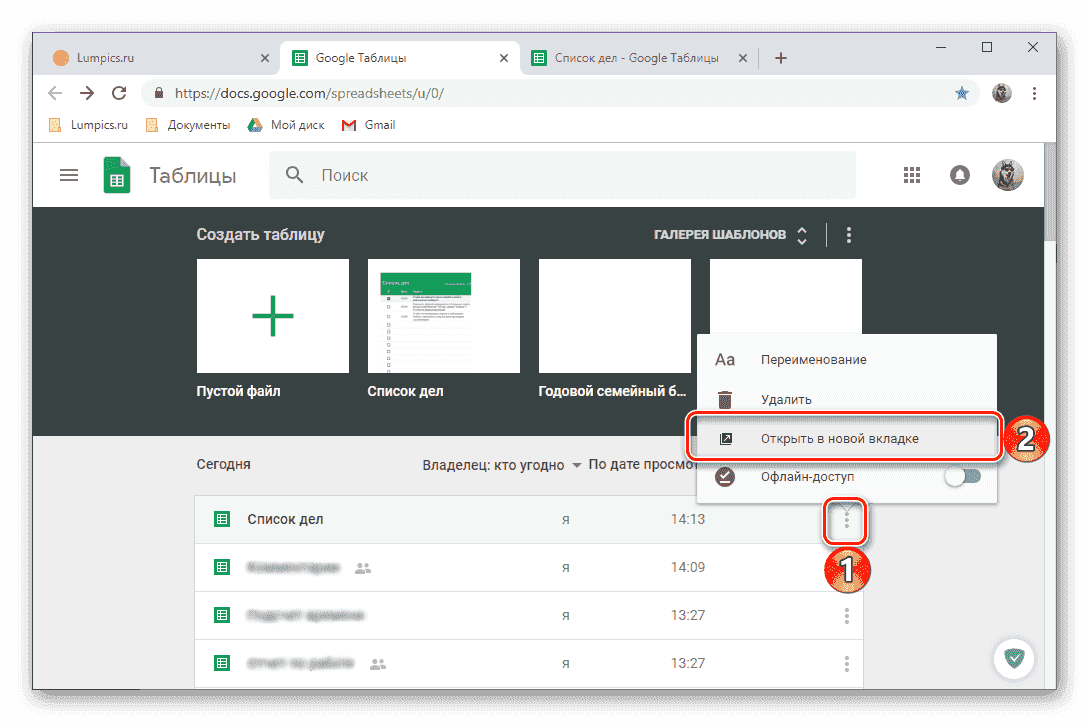The height and width of the screenshot is (722, 1089).
Task: Enable Офлайн-доступ with the switch
Action: (962, 476)
